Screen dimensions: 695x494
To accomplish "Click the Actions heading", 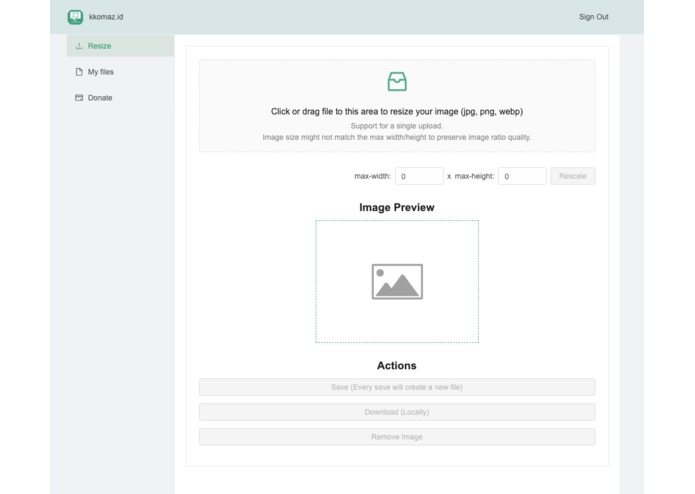I will (397, 366).
